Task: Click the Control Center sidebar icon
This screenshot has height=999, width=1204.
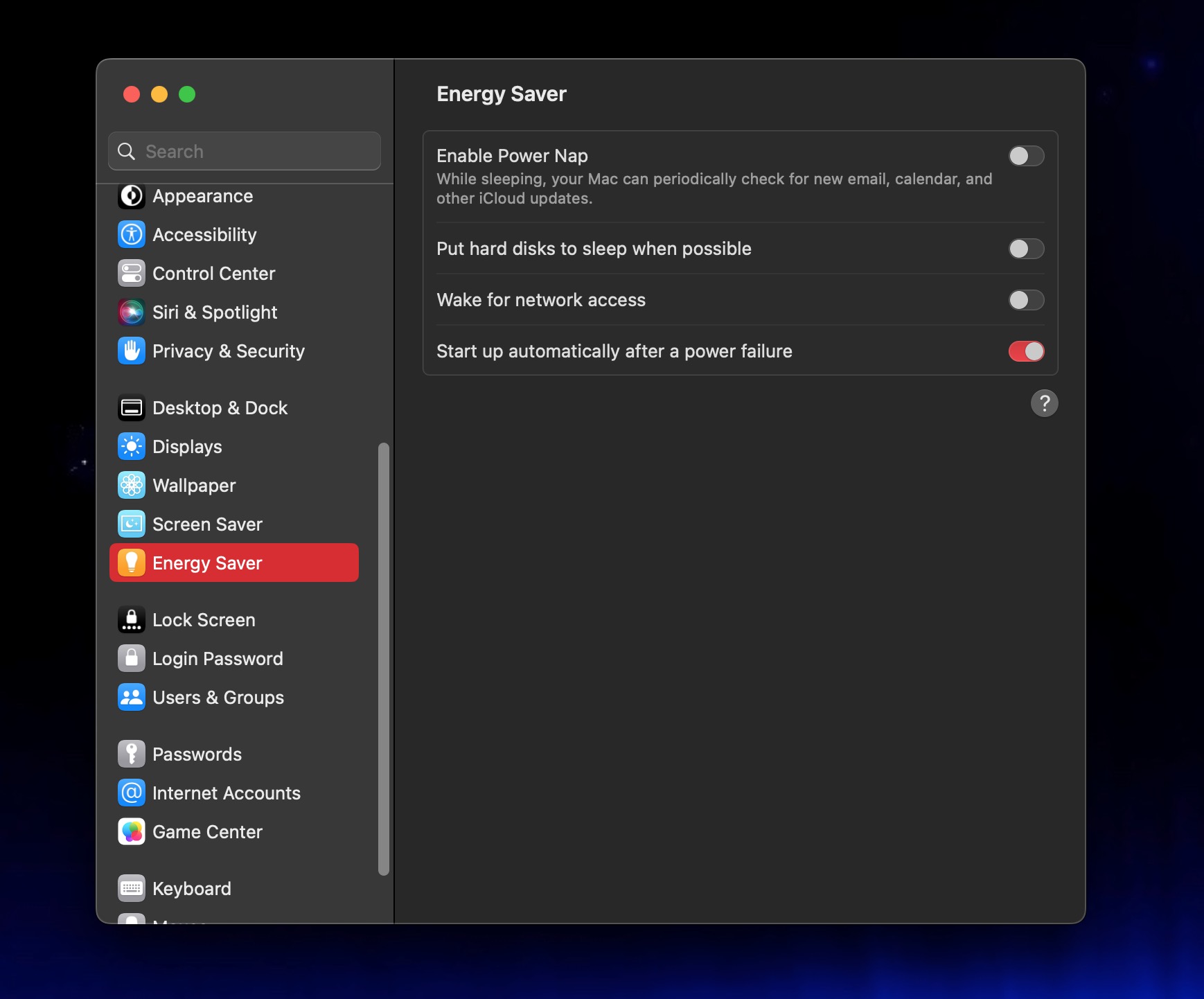Action: coord(132,274)
